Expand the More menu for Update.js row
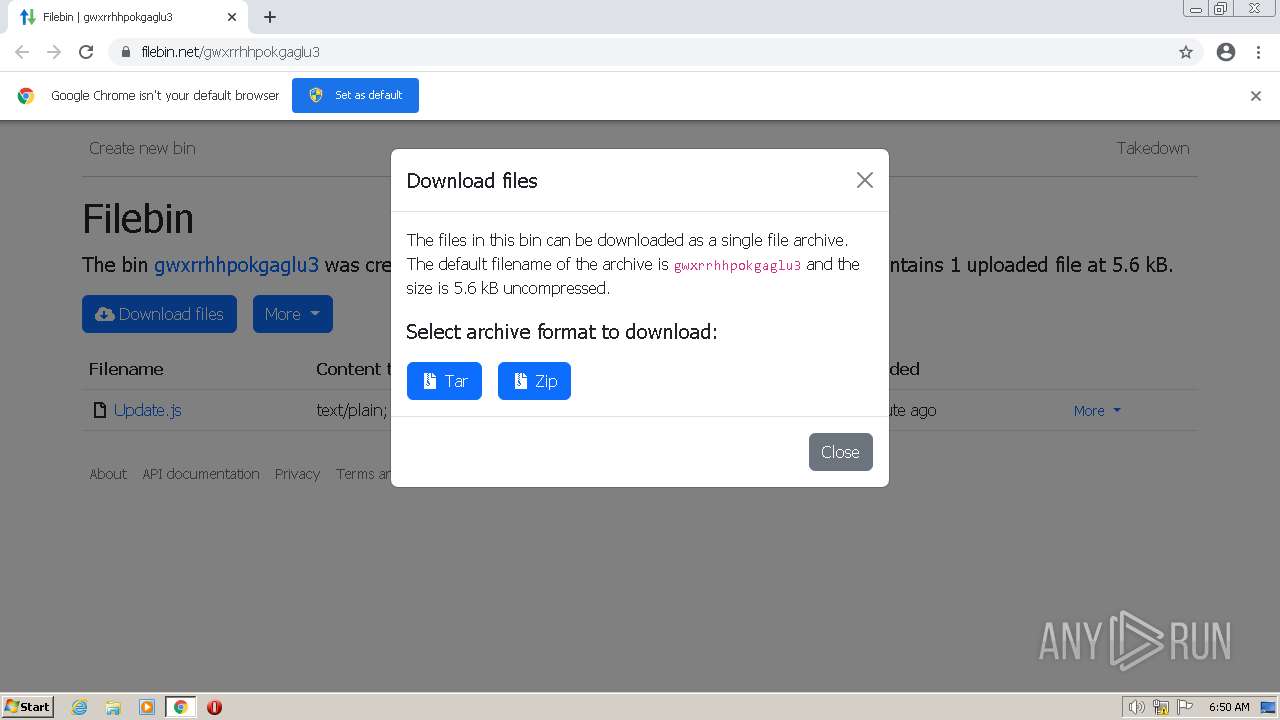Image resolution: width=1280 pixels, height=720 pixels. [1097, 410]
